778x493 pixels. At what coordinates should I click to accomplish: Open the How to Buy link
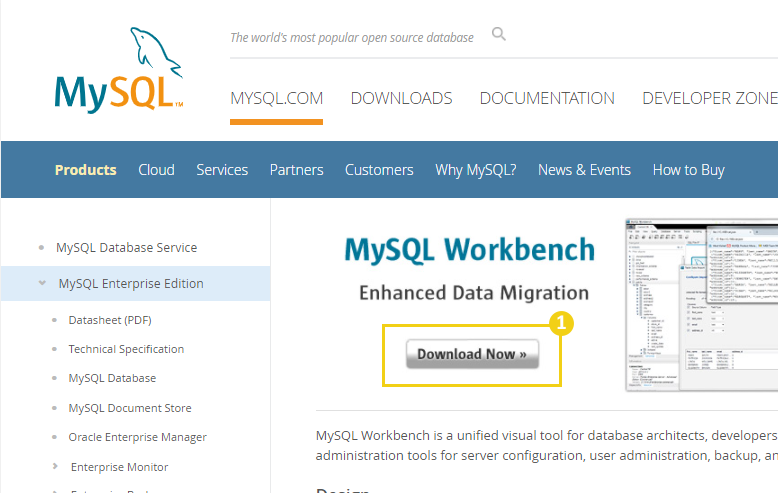(688, 170)
